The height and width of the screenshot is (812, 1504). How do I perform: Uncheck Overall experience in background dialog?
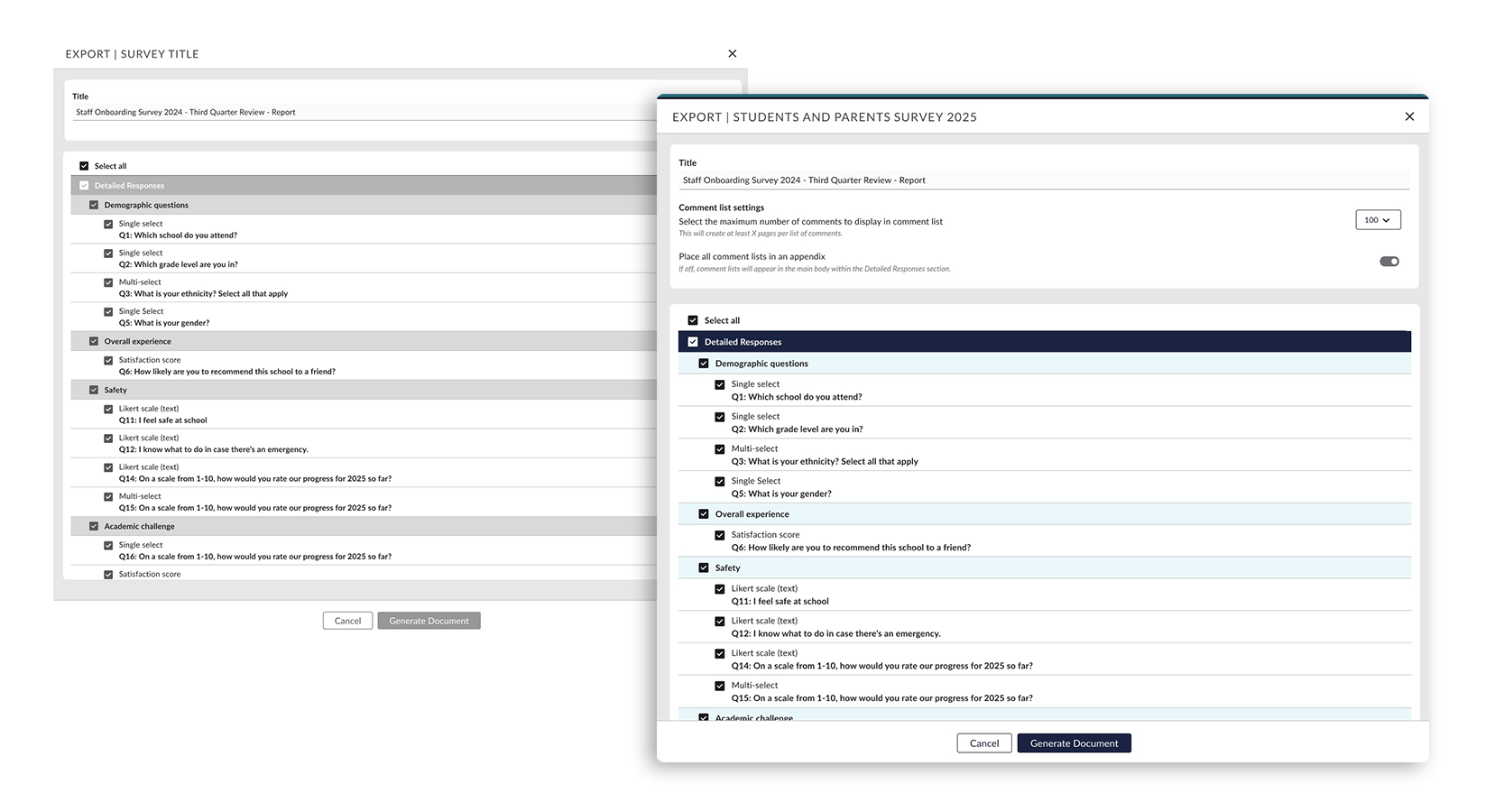click(94, 342)
